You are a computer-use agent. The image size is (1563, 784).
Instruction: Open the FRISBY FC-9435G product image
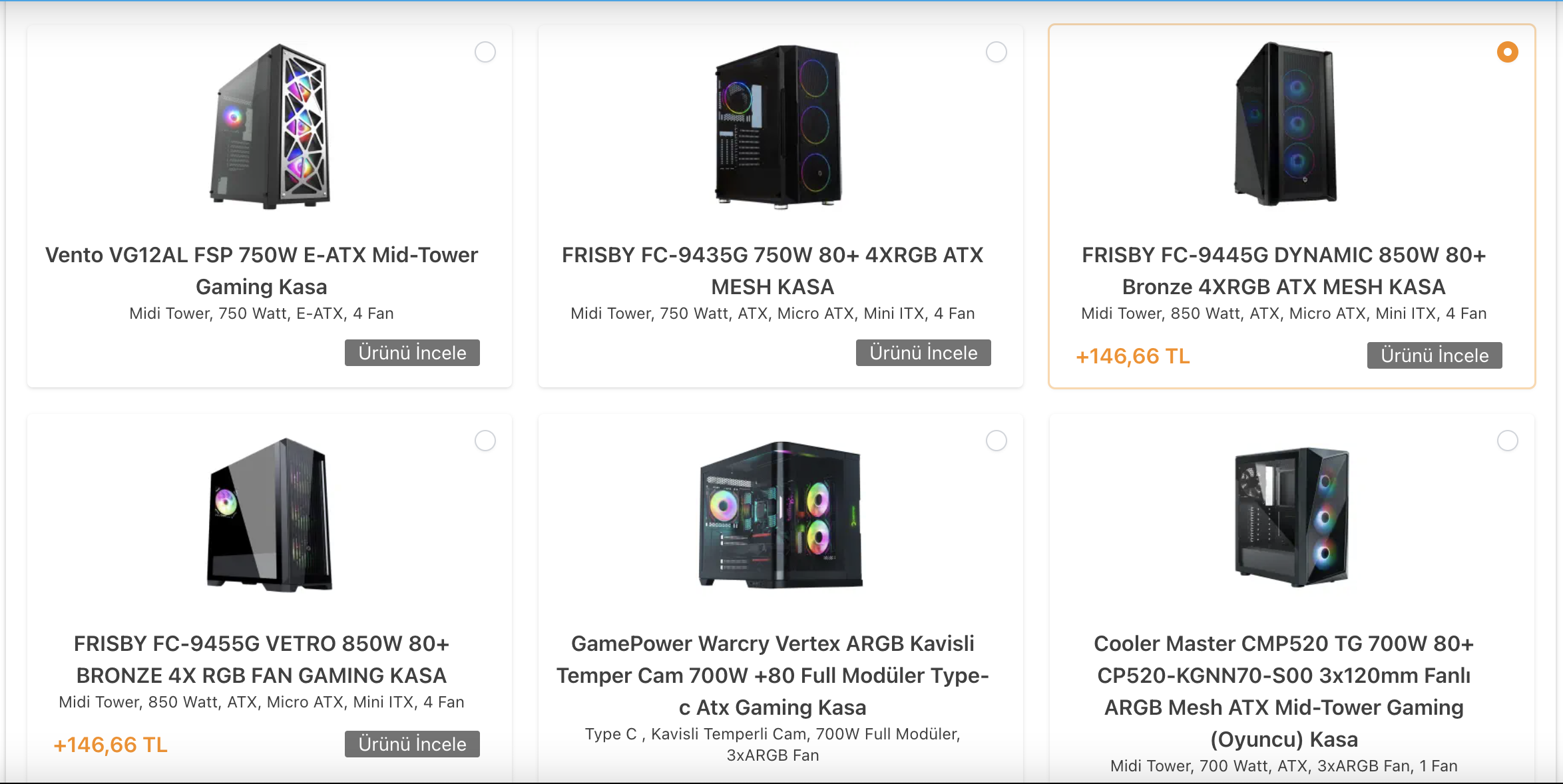[778, 126]
